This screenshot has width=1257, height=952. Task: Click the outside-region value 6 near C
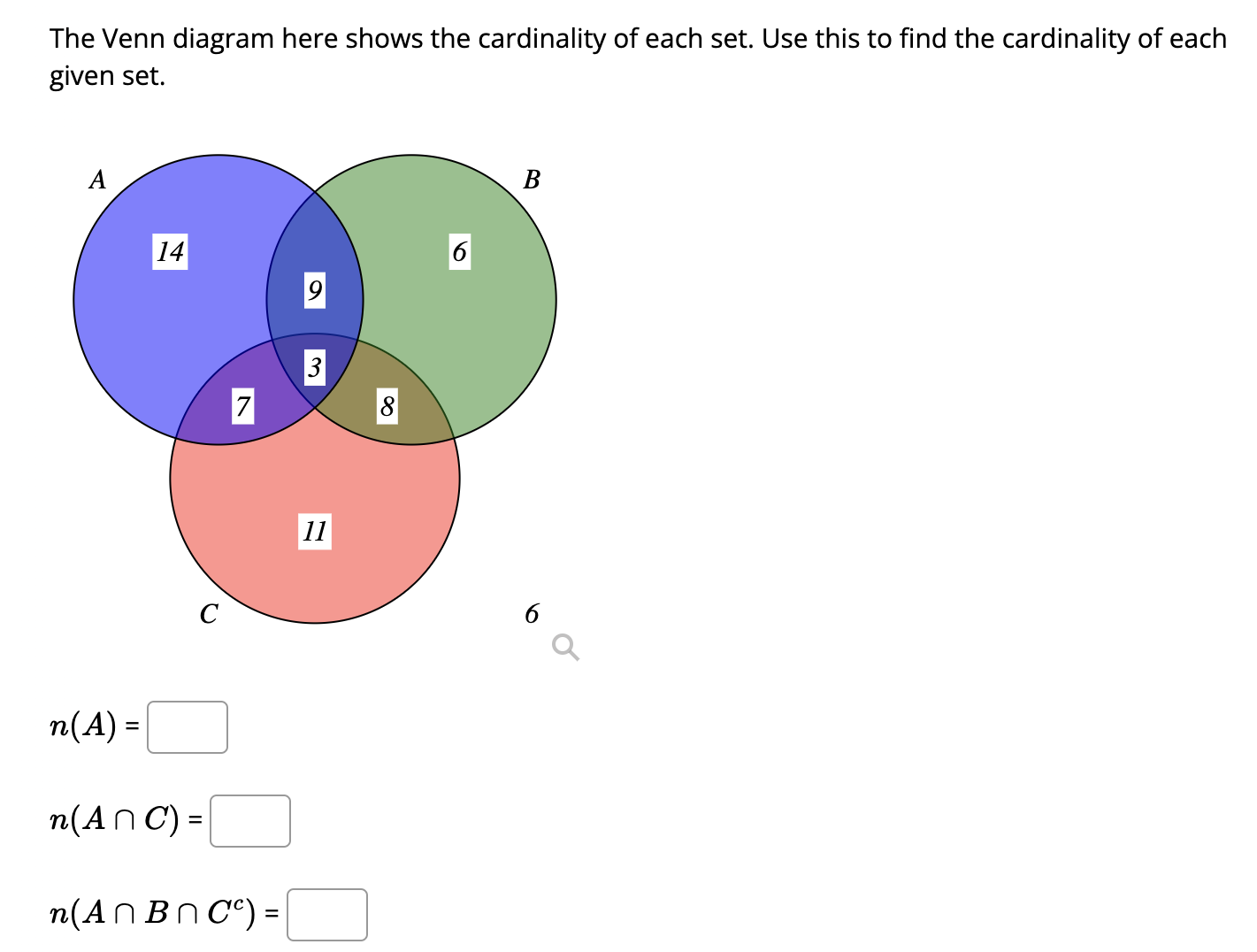click(532, 613)
